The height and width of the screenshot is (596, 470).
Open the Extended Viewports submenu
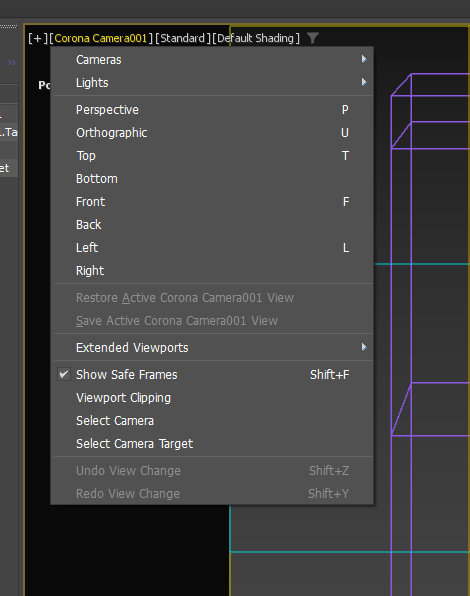(x=213, y=347)
